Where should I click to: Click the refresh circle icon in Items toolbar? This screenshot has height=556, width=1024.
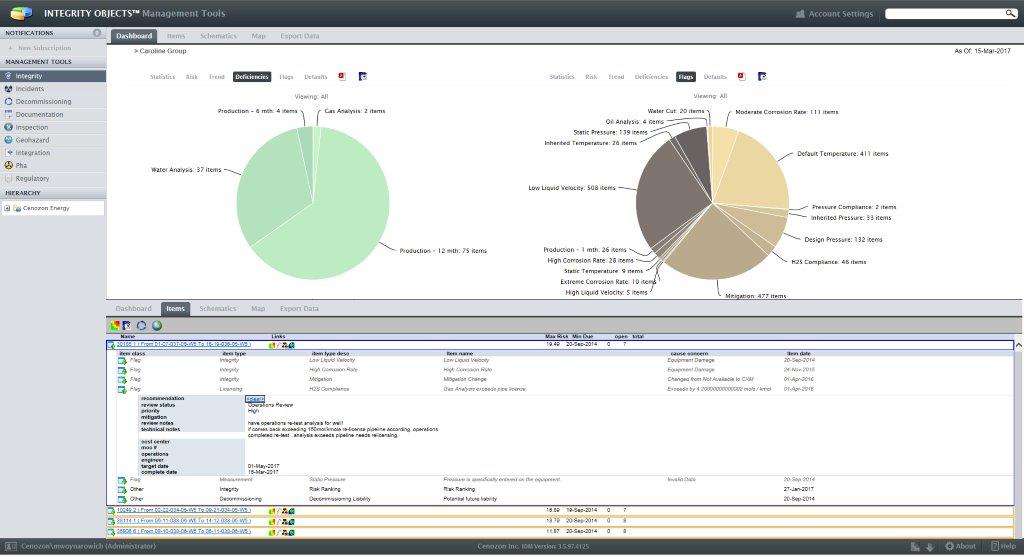141,325
